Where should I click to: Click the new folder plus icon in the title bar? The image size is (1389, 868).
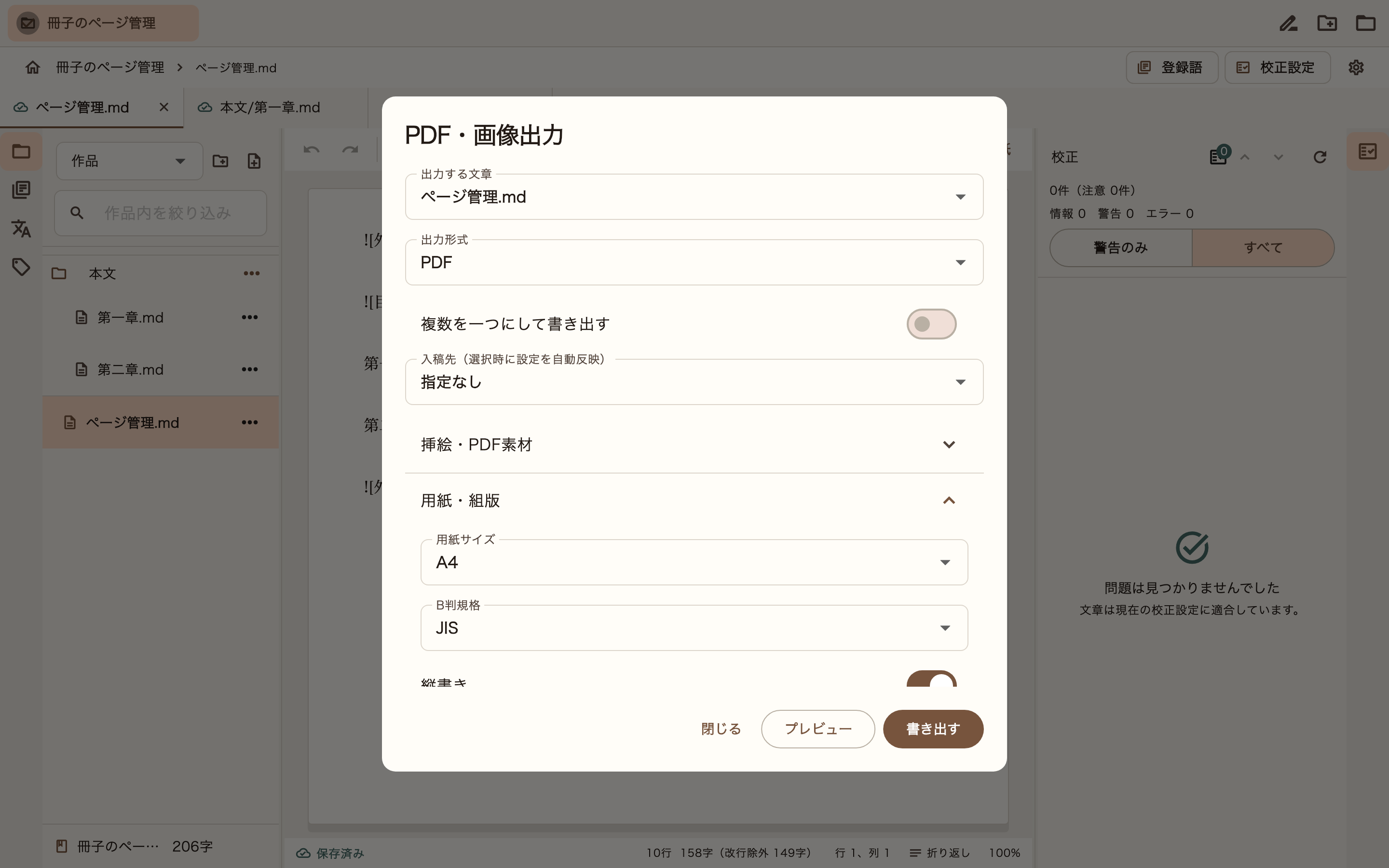pyautogui.click(x=1327, y=24)
